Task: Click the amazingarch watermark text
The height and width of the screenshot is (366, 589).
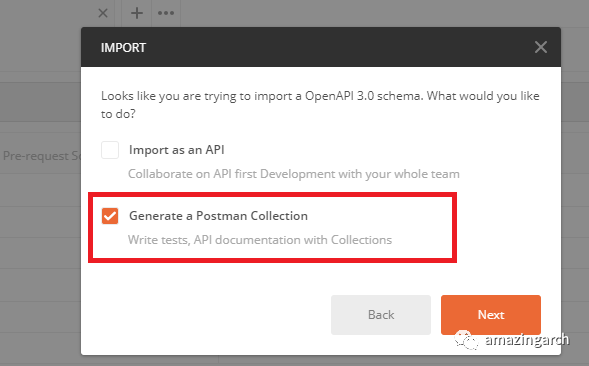Action: (527, 340)
